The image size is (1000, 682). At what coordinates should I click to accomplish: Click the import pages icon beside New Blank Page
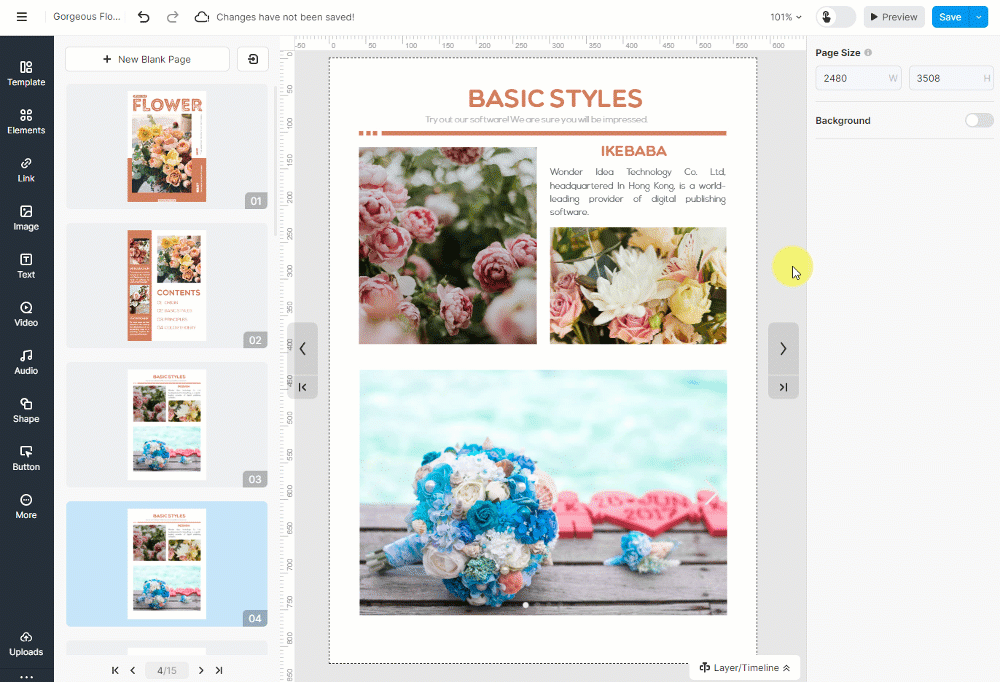pos(253,59)
